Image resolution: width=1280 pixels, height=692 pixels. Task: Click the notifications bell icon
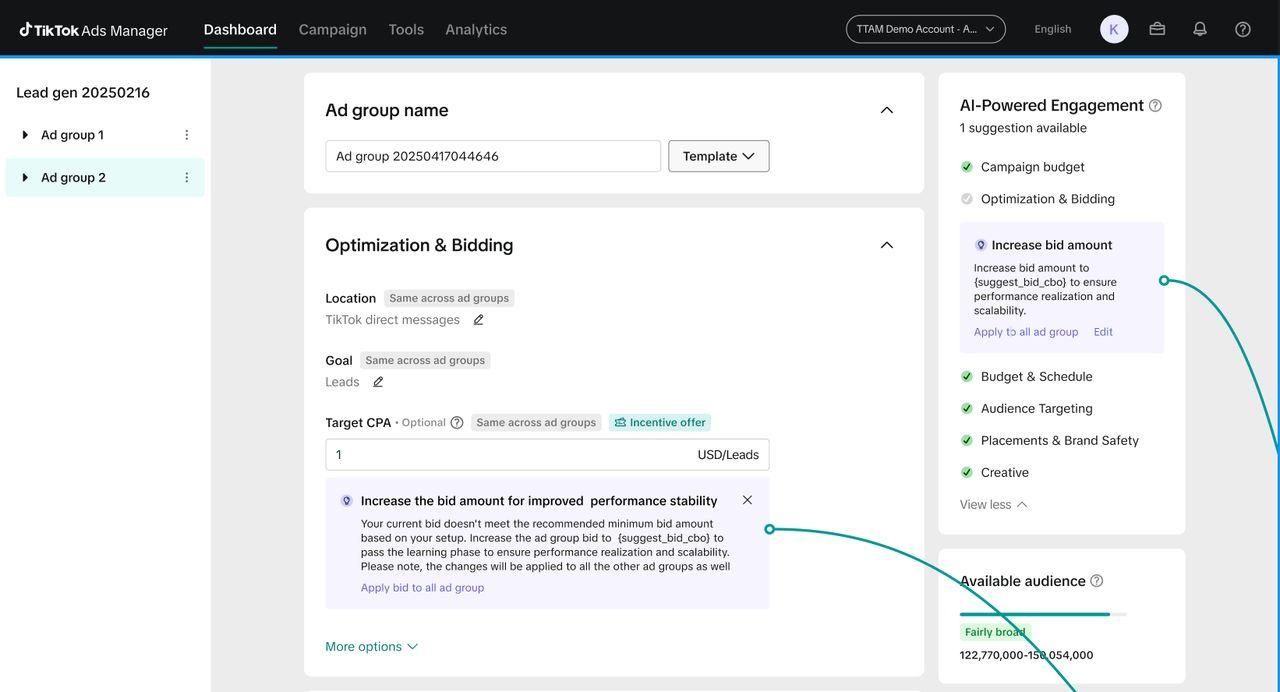1200,29
